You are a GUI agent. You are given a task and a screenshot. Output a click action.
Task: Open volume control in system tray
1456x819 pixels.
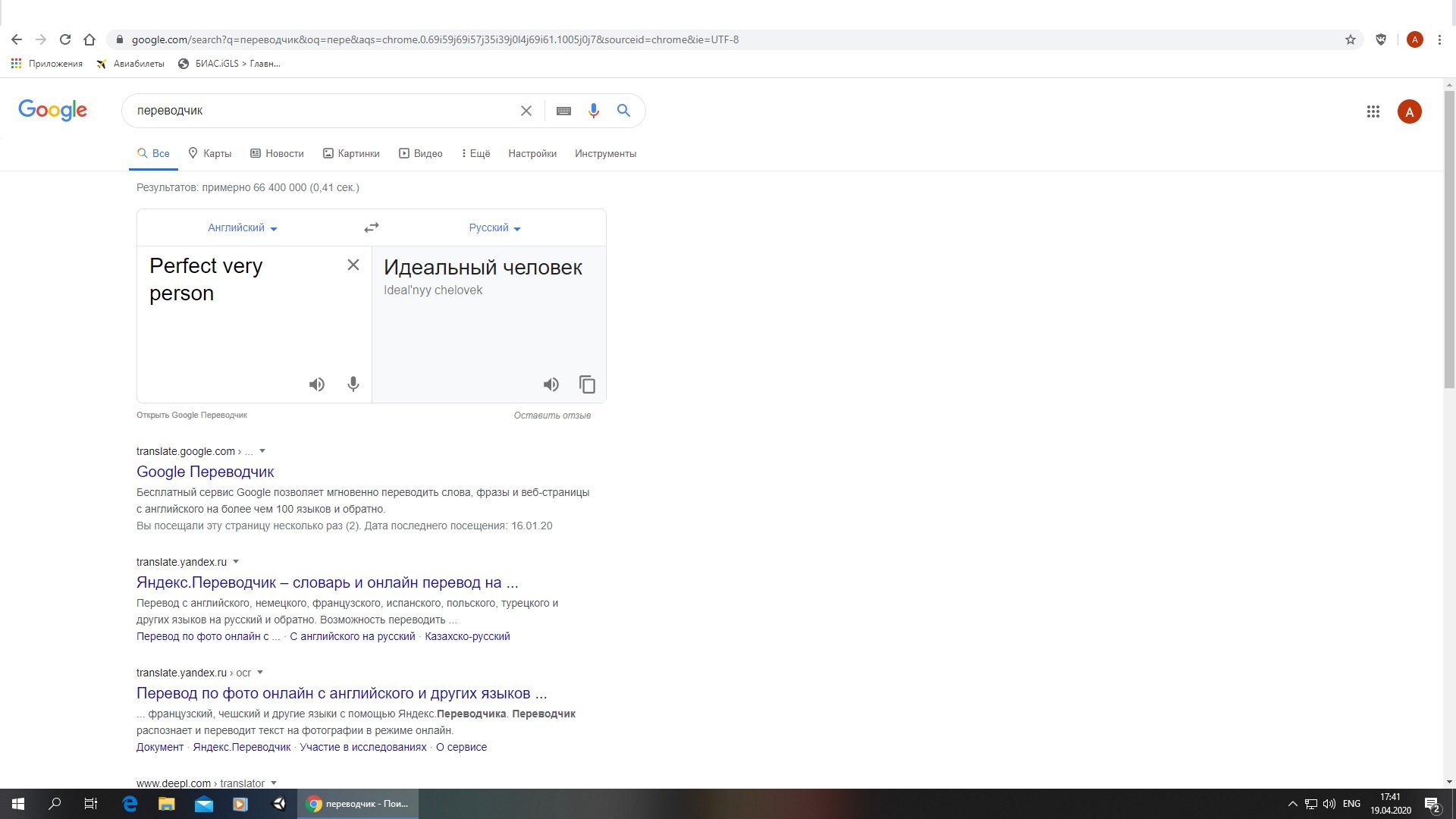pyautogui.click(x=1329, y=804)
